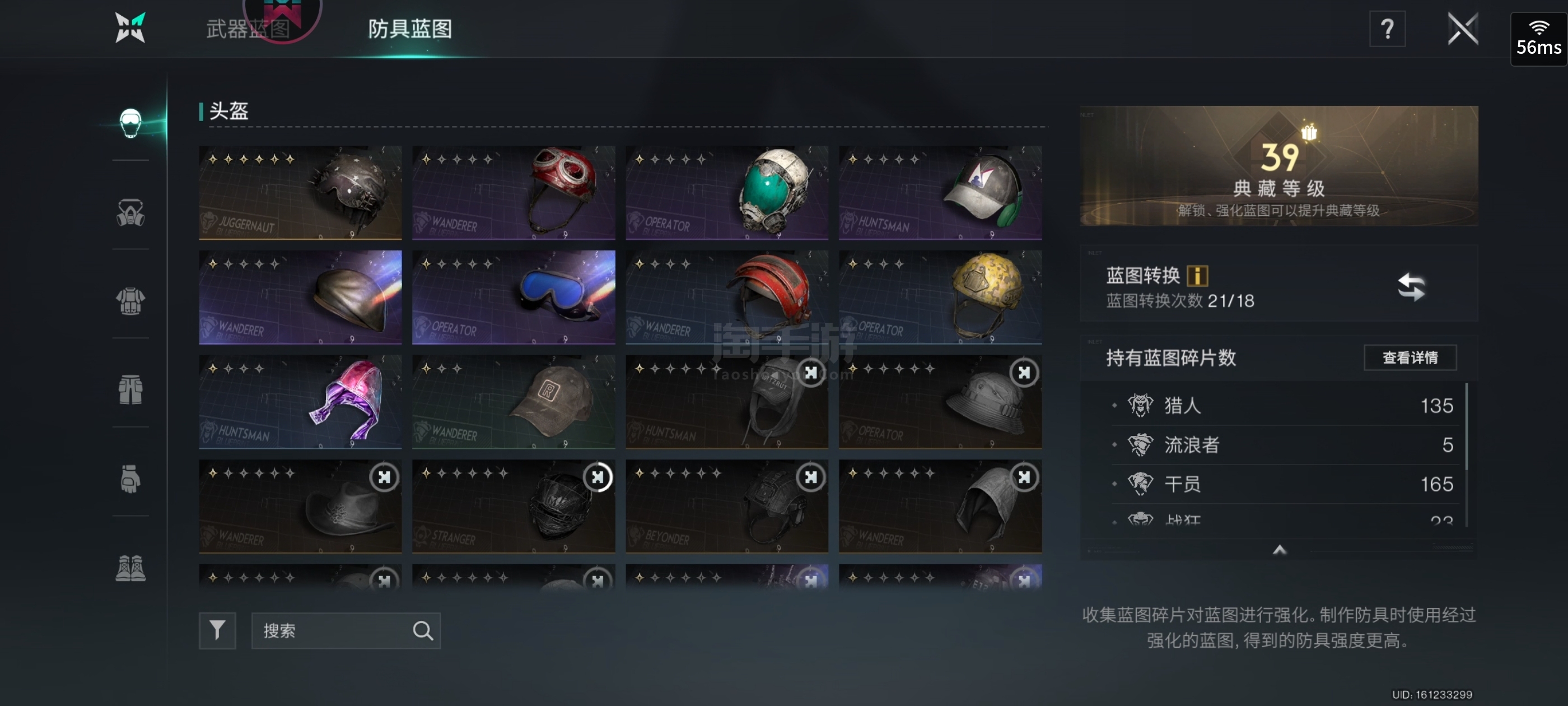The image size is (1568, 706).
Task: Select the gloves category icon
Action: (130, 479)
